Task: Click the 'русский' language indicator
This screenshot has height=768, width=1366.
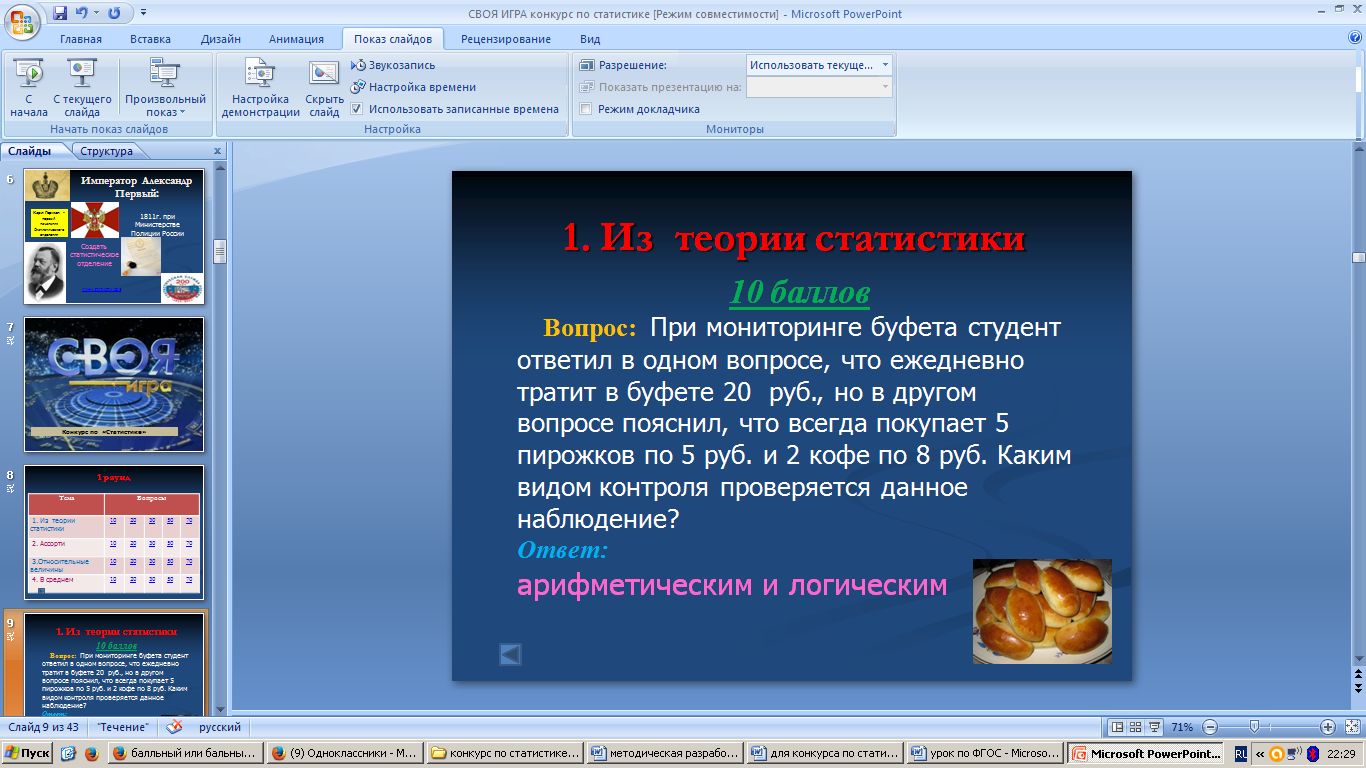Action: click(220, 727)
